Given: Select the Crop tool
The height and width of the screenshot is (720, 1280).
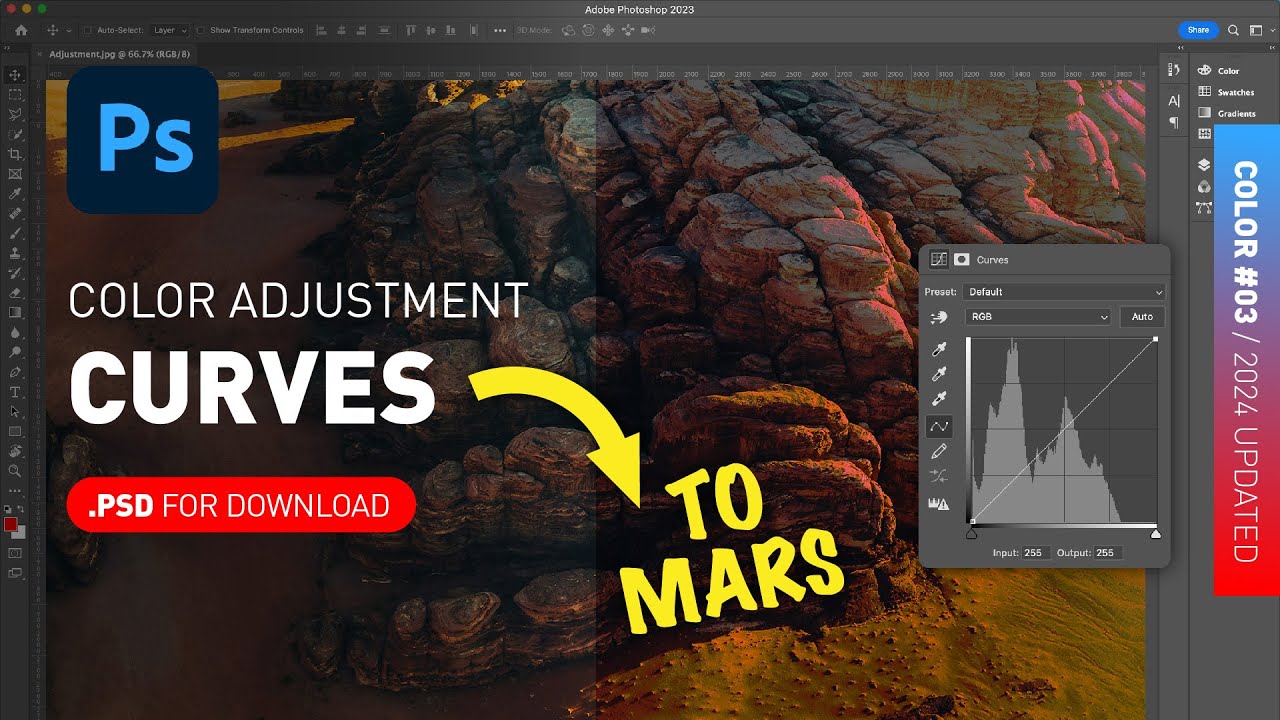Looking at the screenshot, I should 15,153.
